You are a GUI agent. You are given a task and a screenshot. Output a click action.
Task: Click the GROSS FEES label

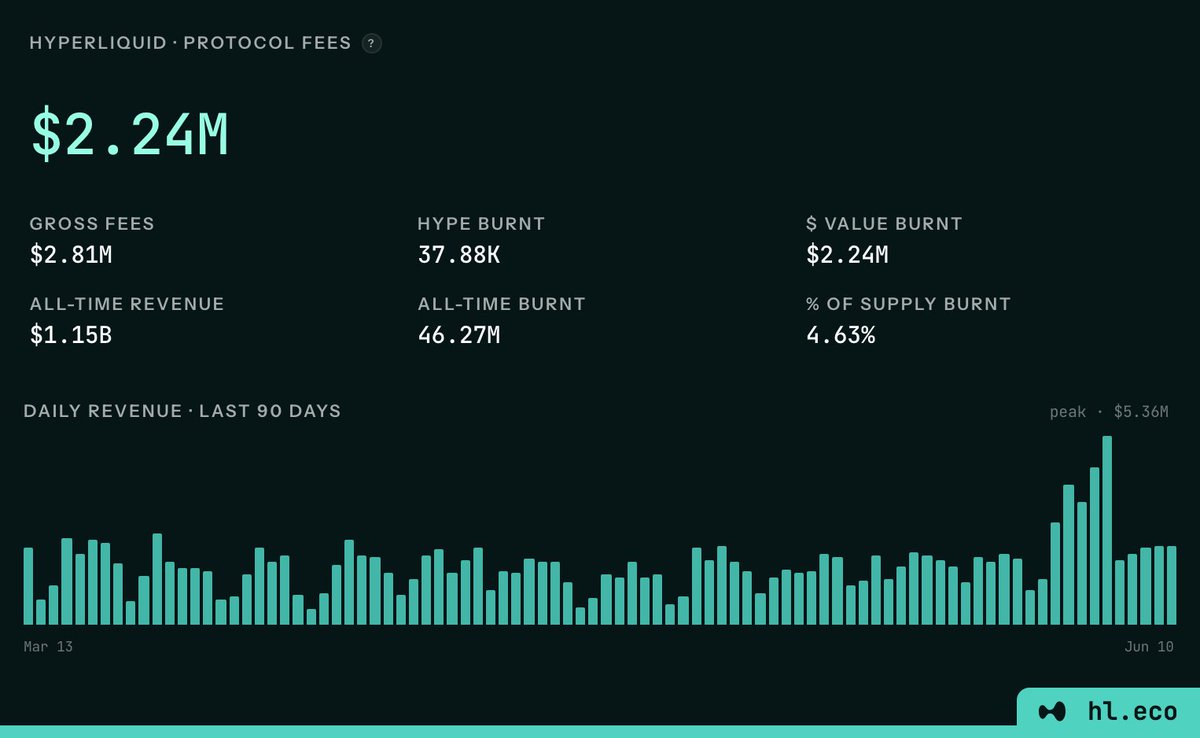click(92, 224)
